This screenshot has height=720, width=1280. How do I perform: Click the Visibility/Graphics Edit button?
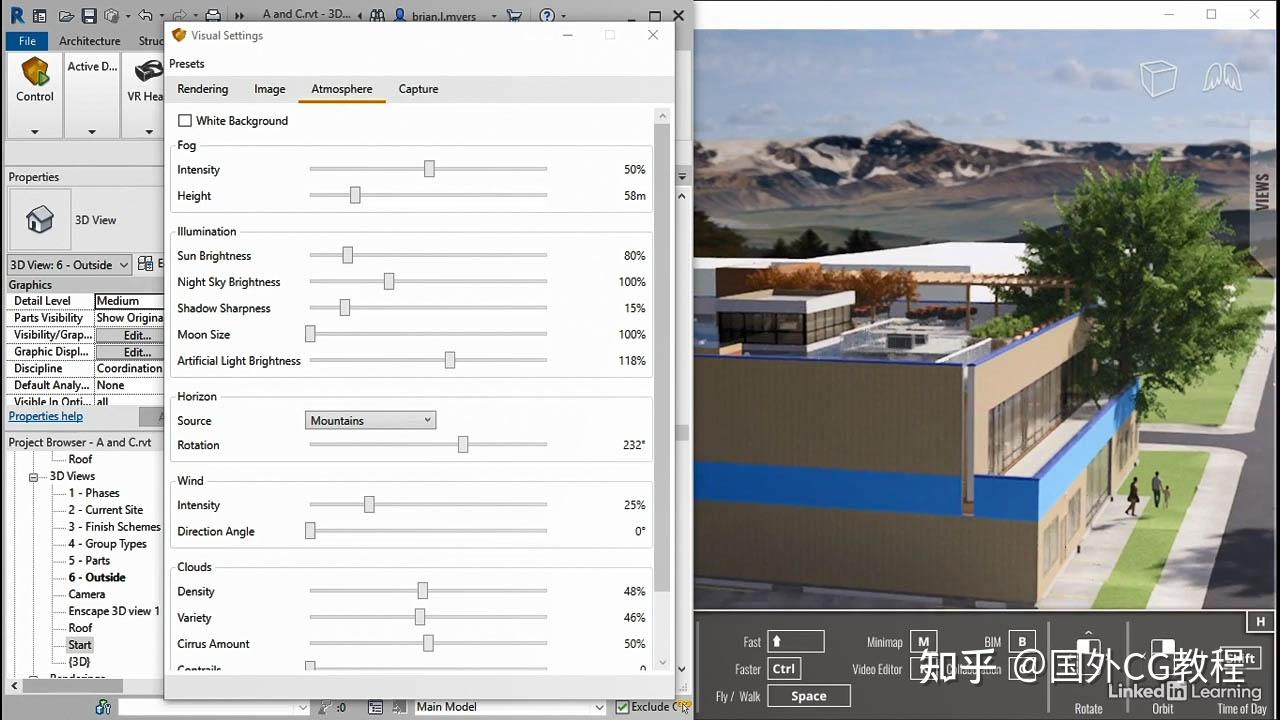click(130, 335)
